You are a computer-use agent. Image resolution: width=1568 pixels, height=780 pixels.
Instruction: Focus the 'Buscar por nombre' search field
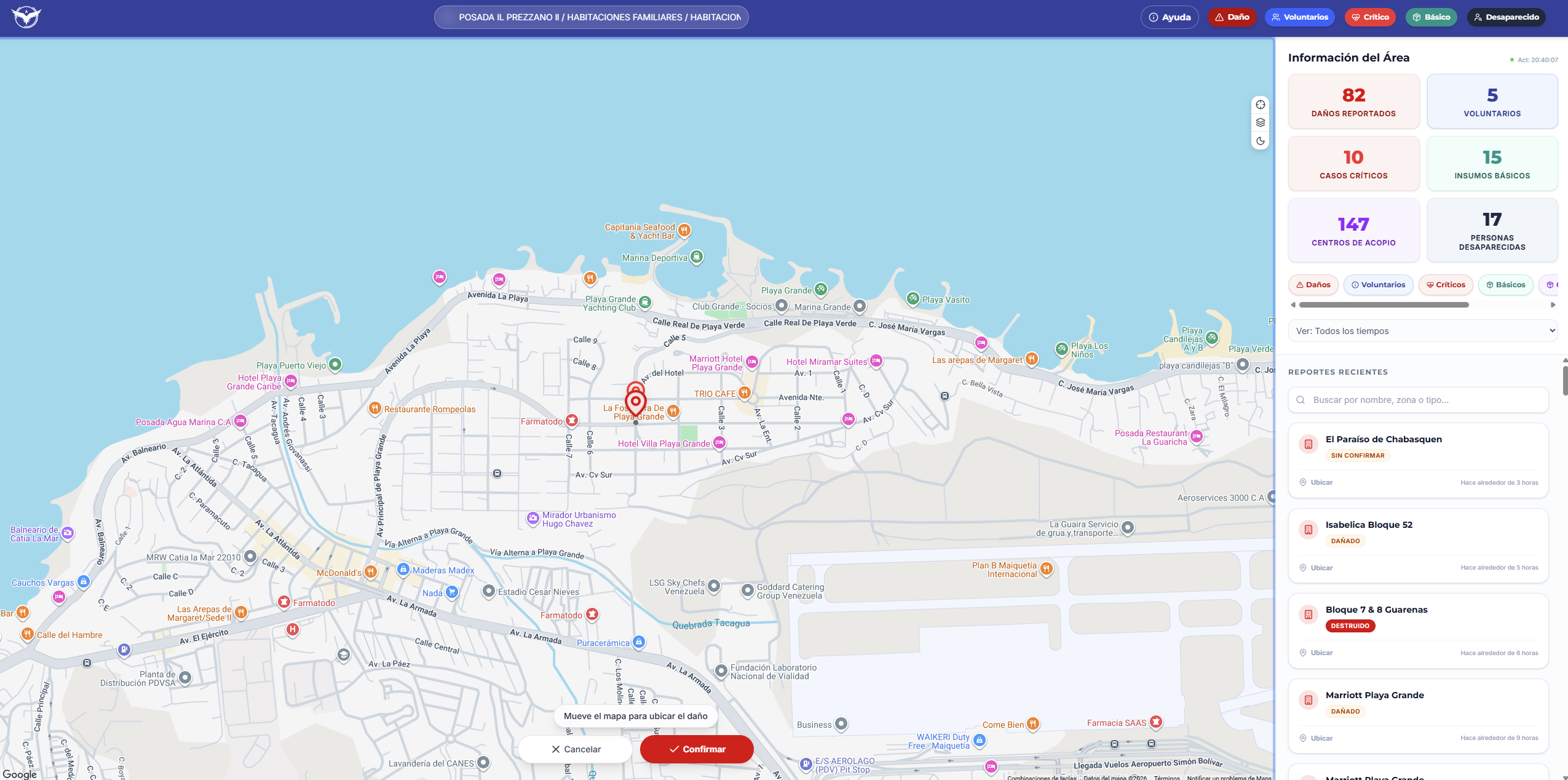tap(1418, 400)
